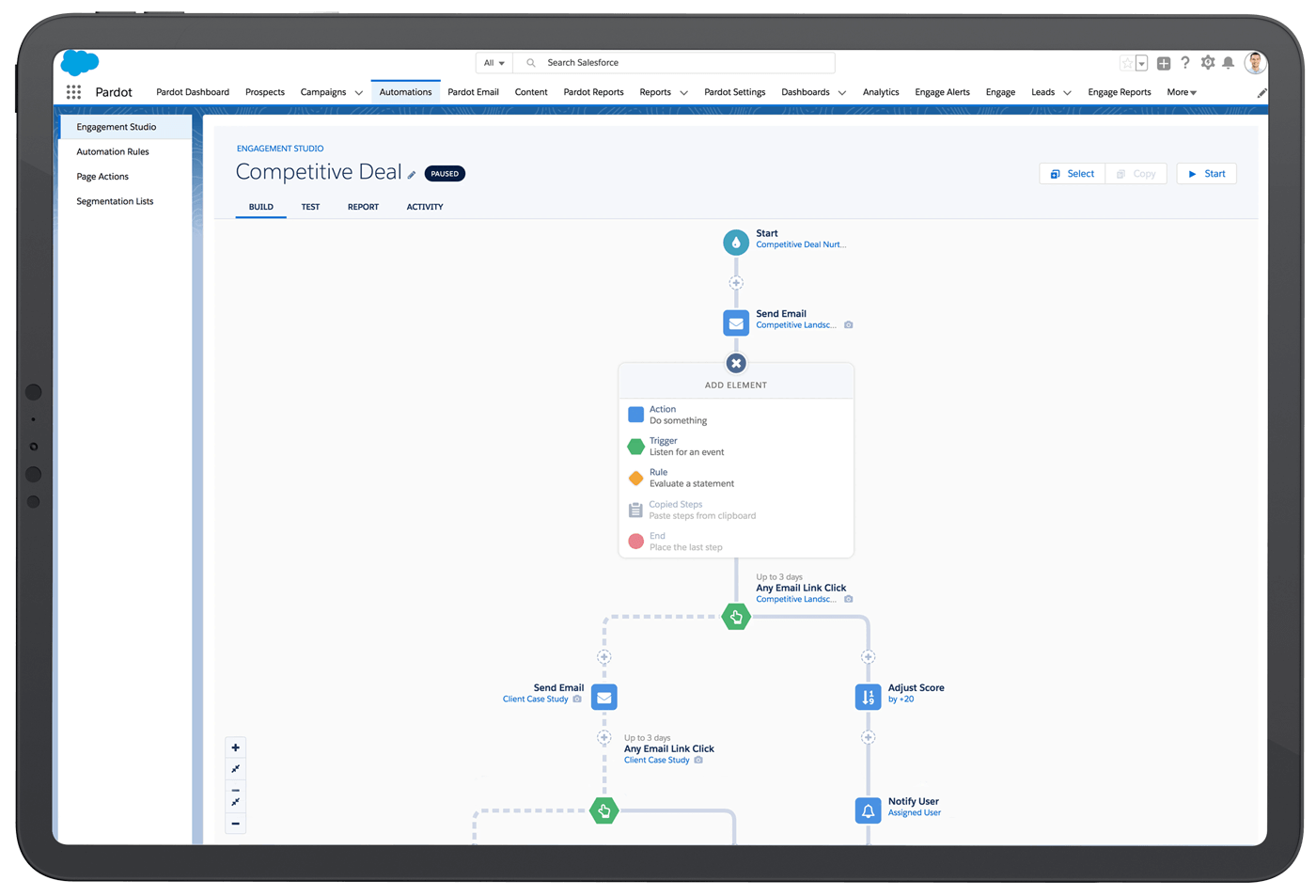Switch to the TEST tab
Screen dimensions: 1316x896
310,207
